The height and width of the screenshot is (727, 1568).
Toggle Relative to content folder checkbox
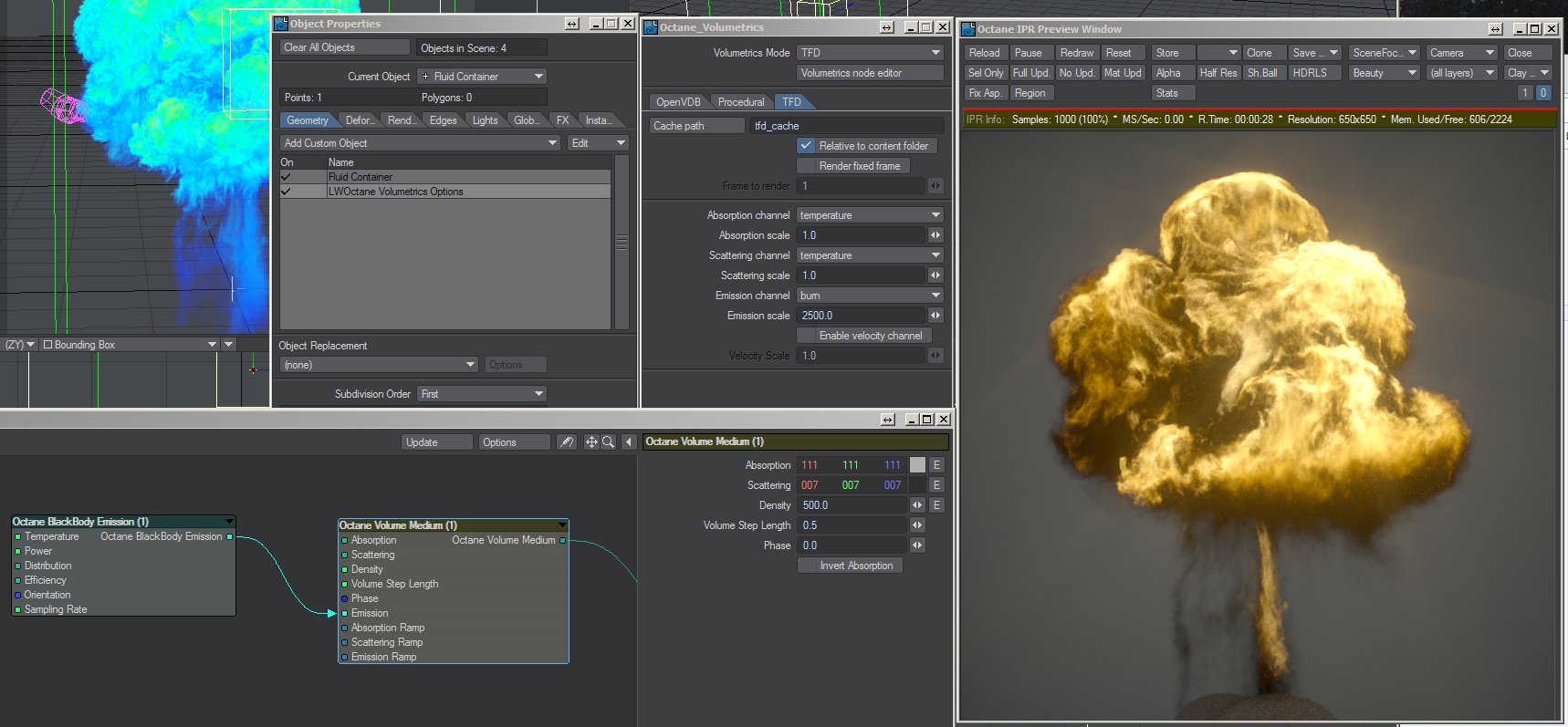click(x=806, y=146)
